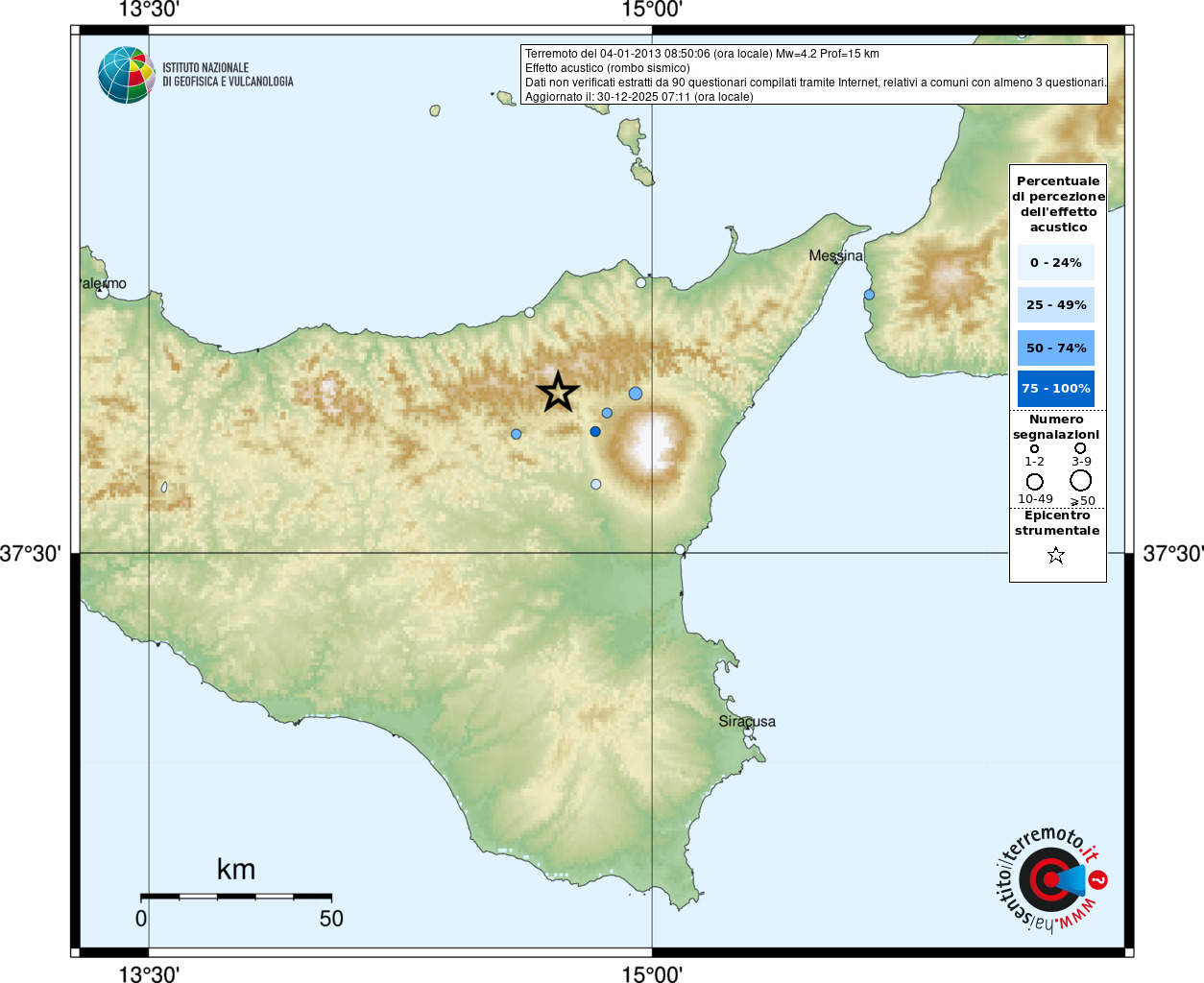Click the legend epicenter star symbol
This screenshot has width=1204, height=983.
point(1056,555)
